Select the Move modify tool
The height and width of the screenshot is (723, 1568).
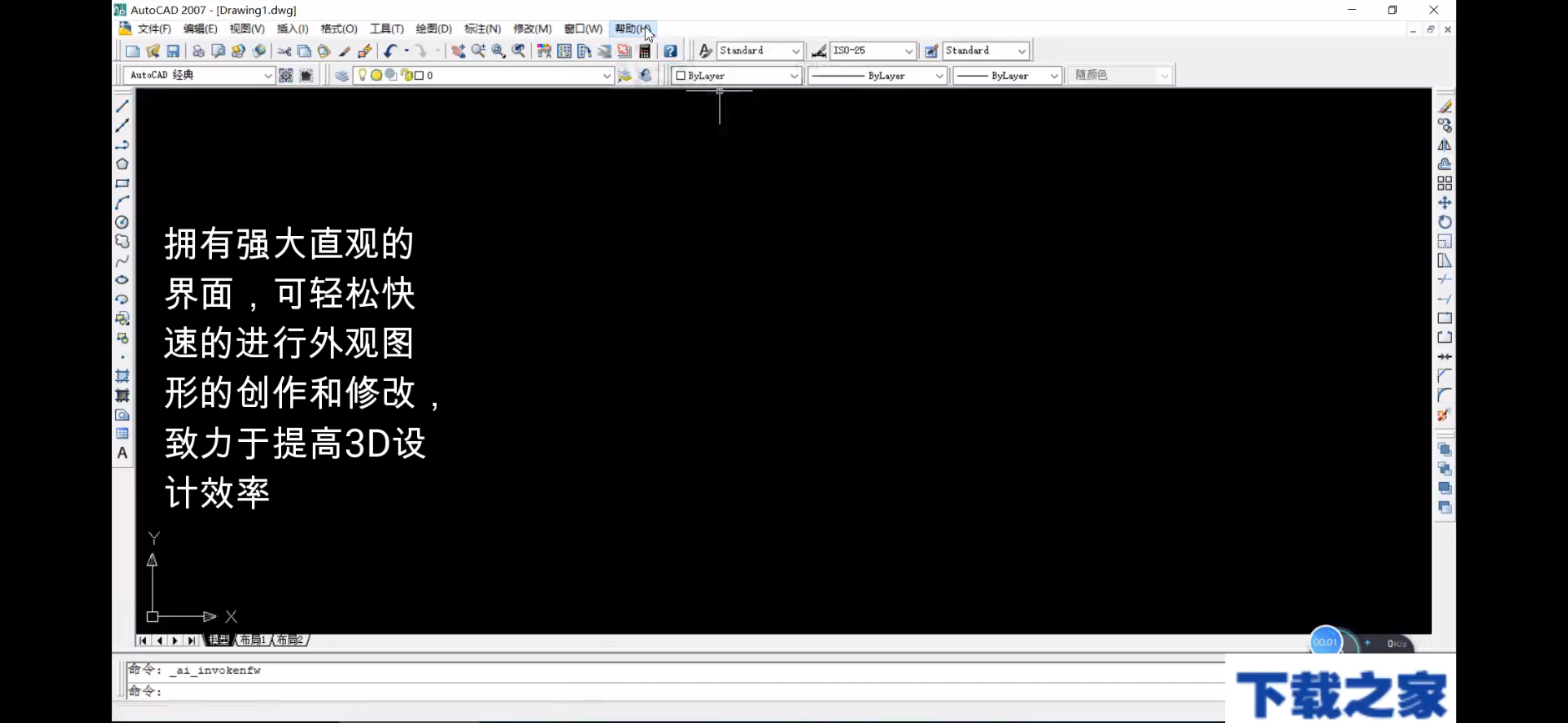pyautogui.click(x=1445, y=203)
